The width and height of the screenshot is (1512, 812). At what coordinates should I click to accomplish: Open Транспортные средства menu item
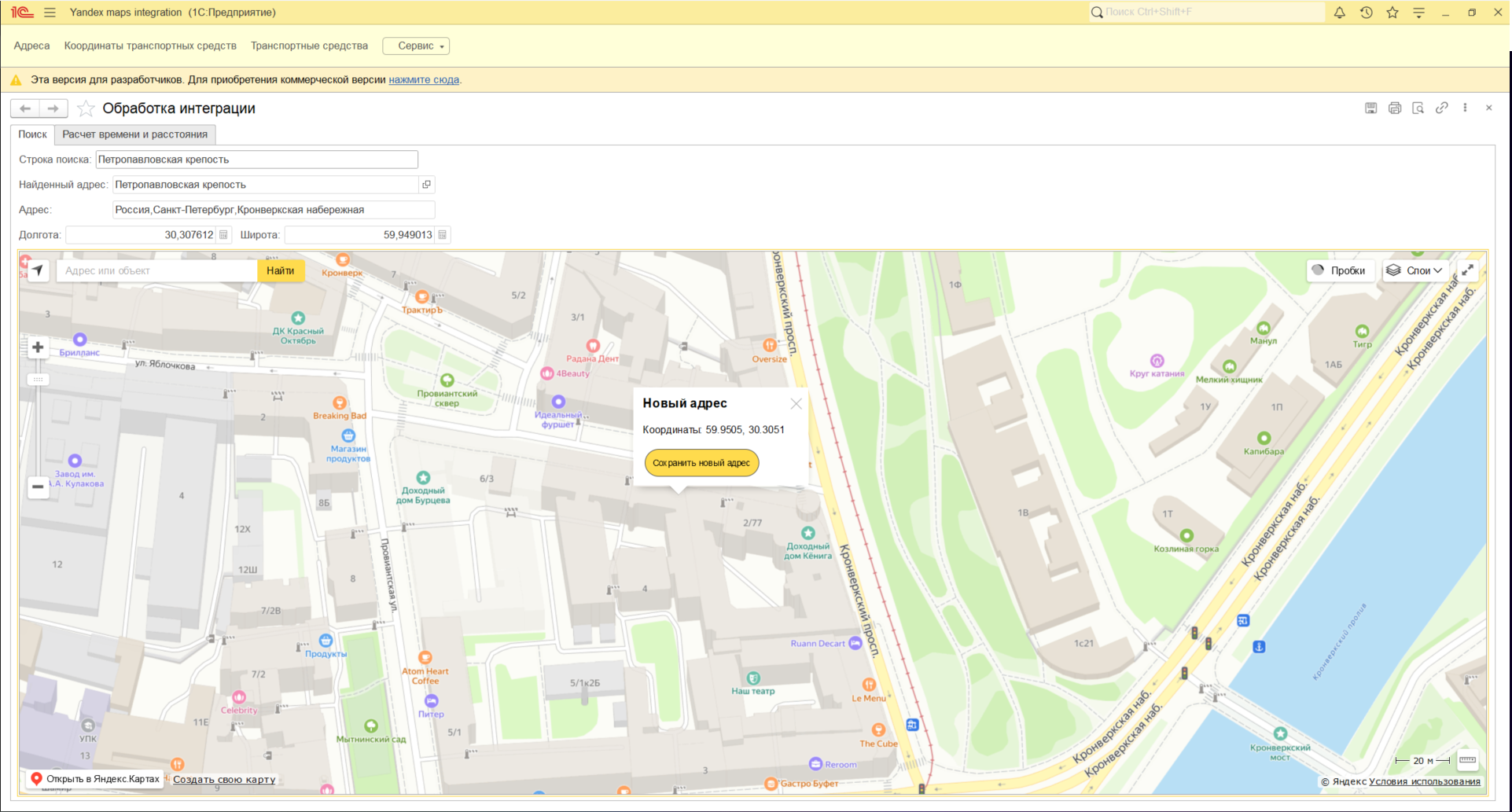[309, 46]
